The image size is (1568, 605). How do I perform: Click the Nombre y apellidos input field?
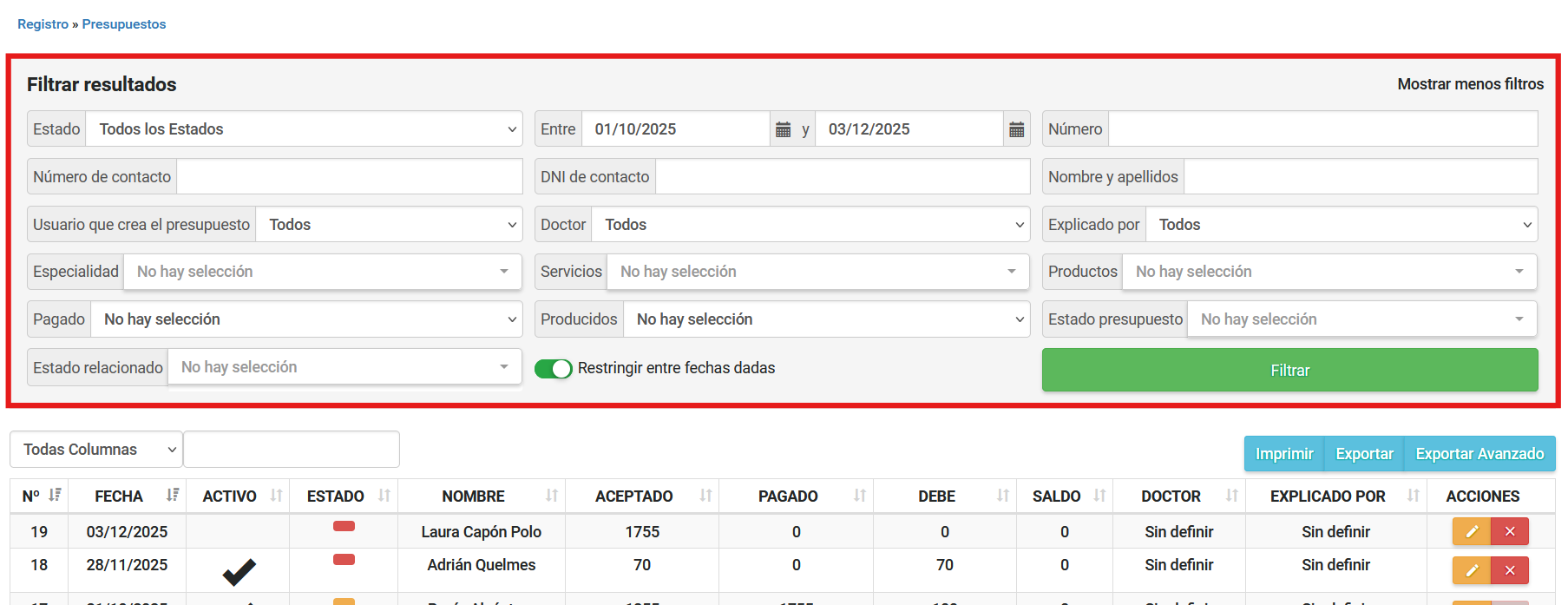(x=1360, y=177)
